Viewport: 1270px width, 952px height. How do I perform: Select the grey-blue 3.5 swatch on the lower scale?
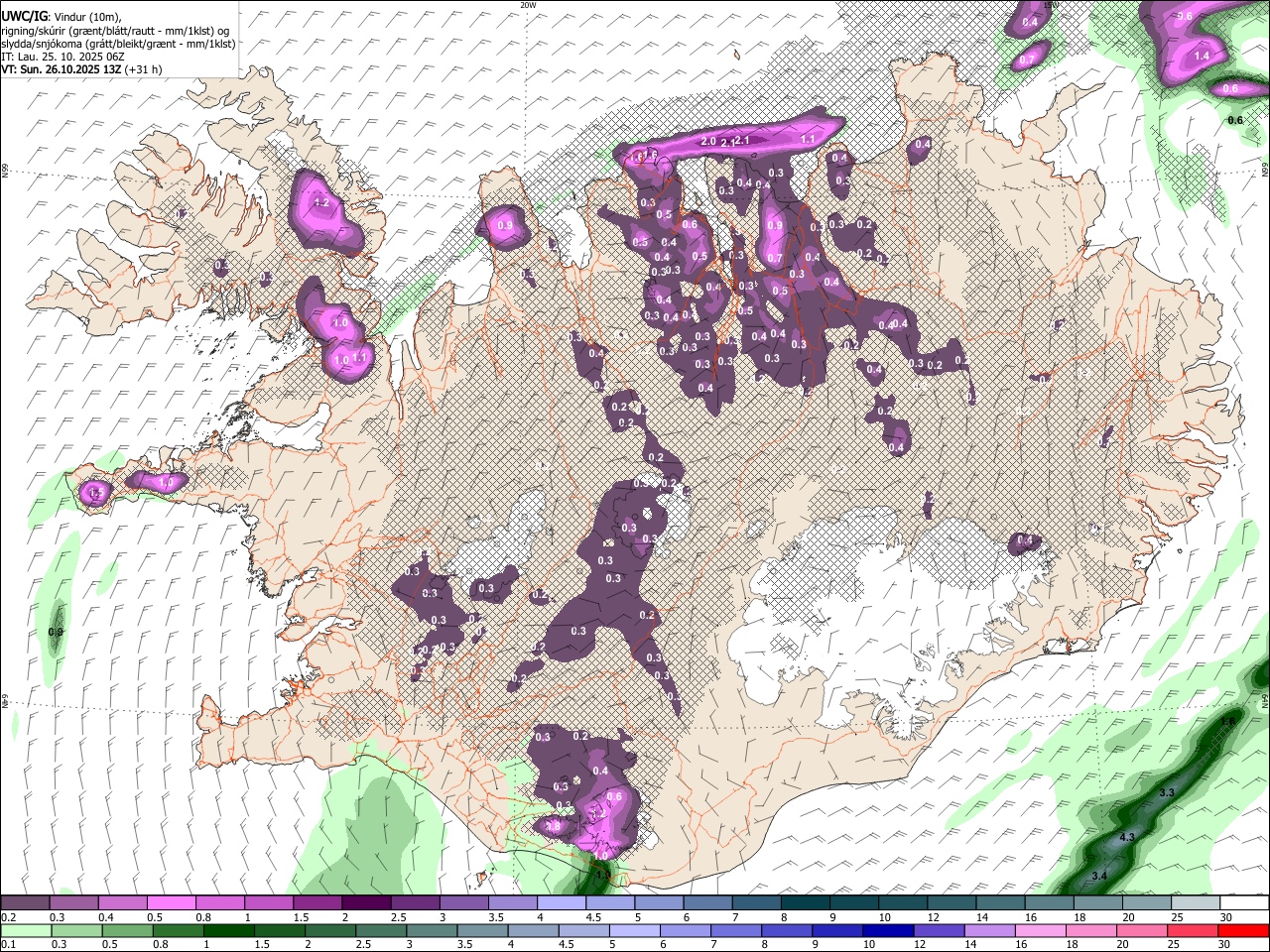[483, 930]
